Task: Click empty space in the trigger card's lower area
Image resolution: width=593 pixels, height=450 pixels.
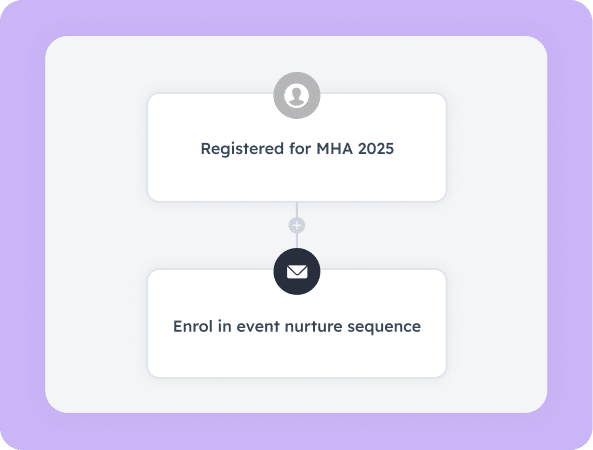Action: click(297, 182)
